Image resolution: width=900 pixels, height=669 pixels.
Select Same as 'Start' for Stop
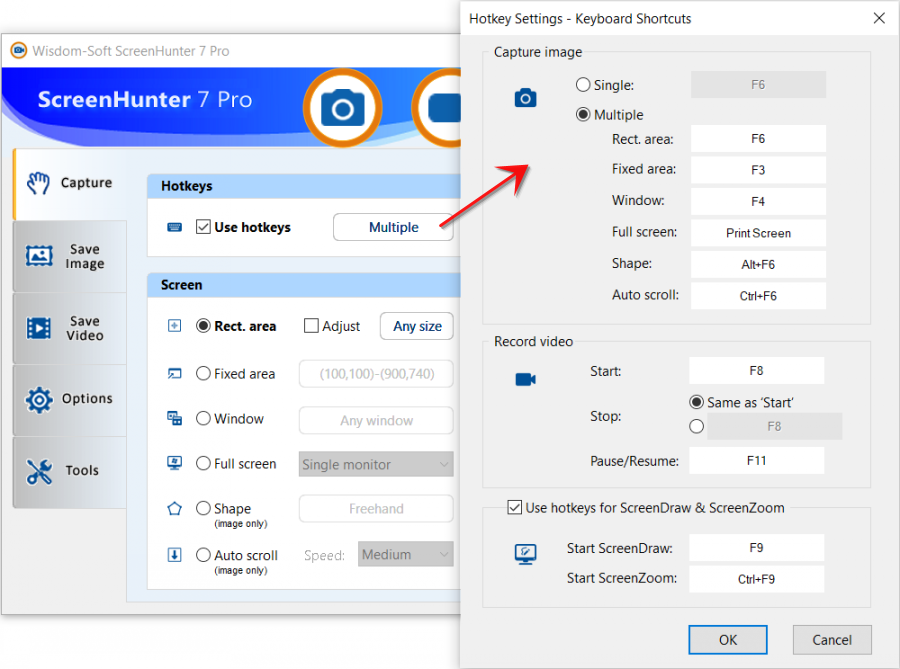click(696, 402)
